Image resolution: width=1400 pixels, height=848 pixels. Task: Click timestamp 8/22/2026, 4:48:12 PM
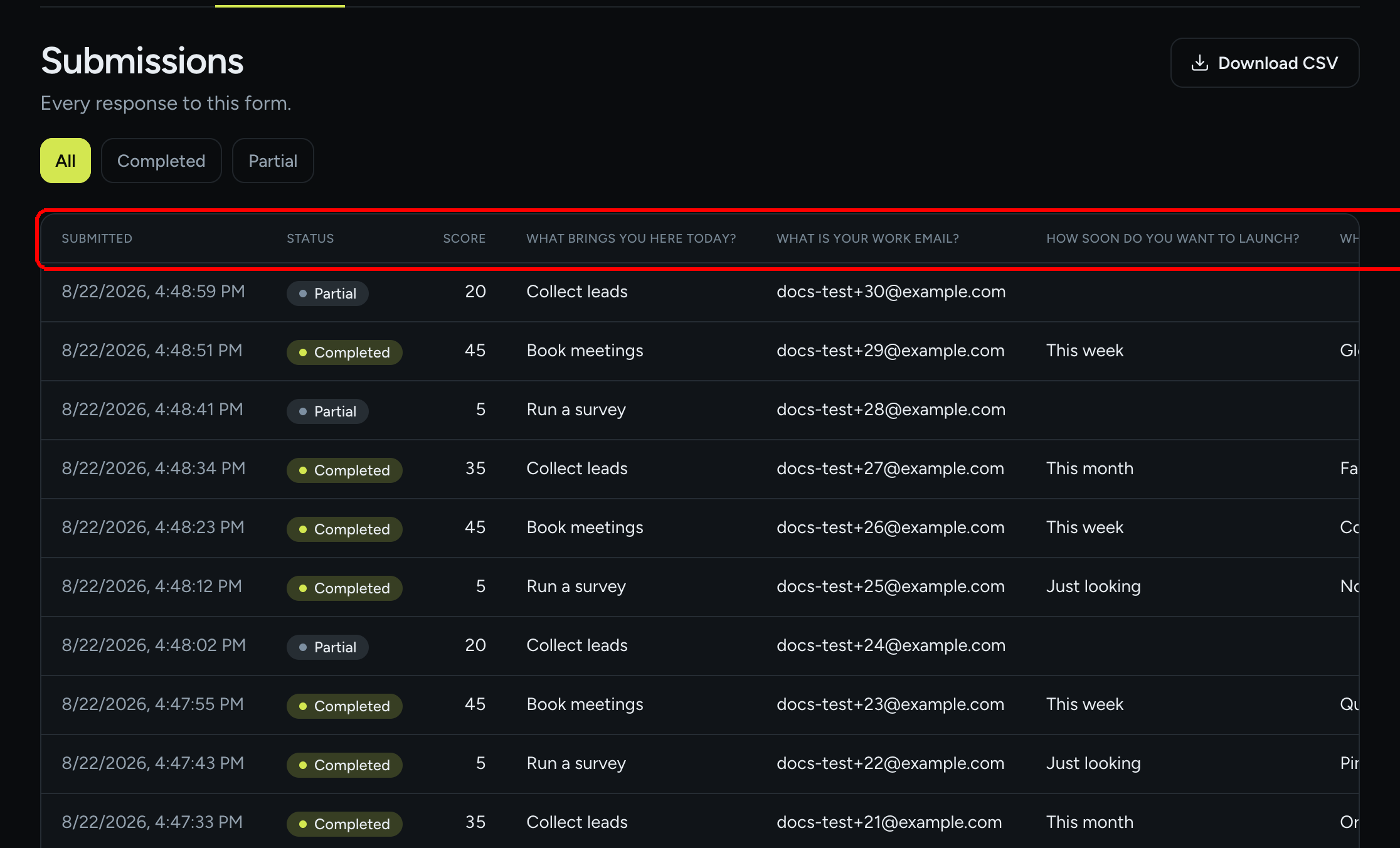click(x=152, y=586)
